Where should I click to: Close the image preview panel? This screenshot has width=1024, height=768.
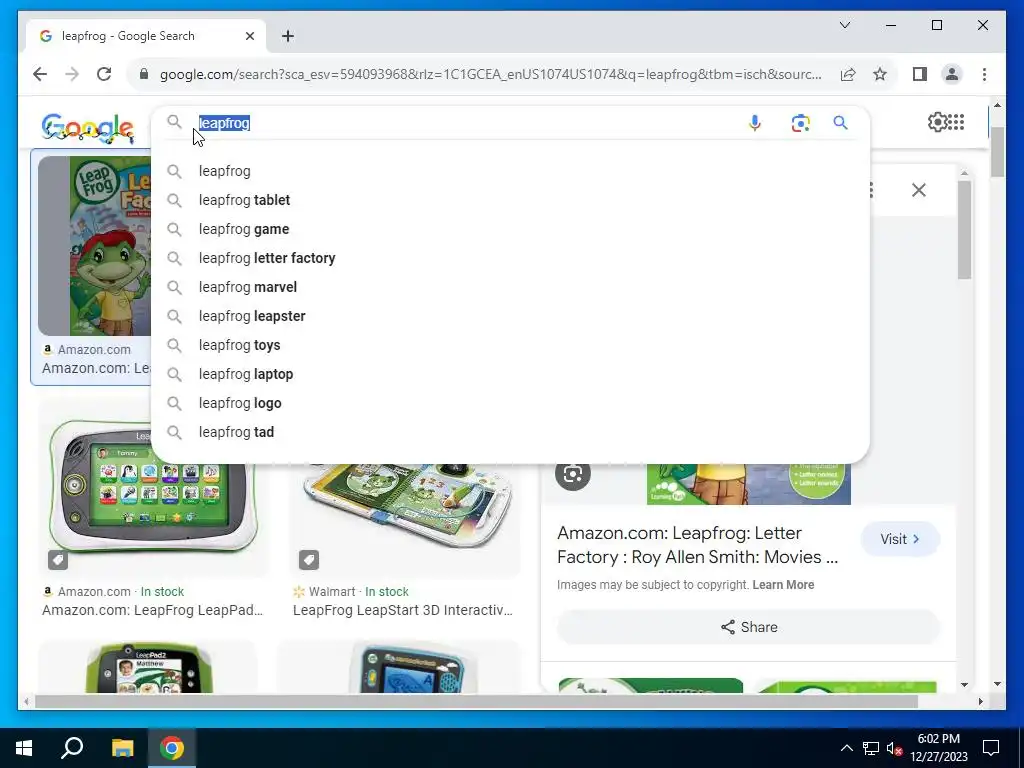(918, 190)
